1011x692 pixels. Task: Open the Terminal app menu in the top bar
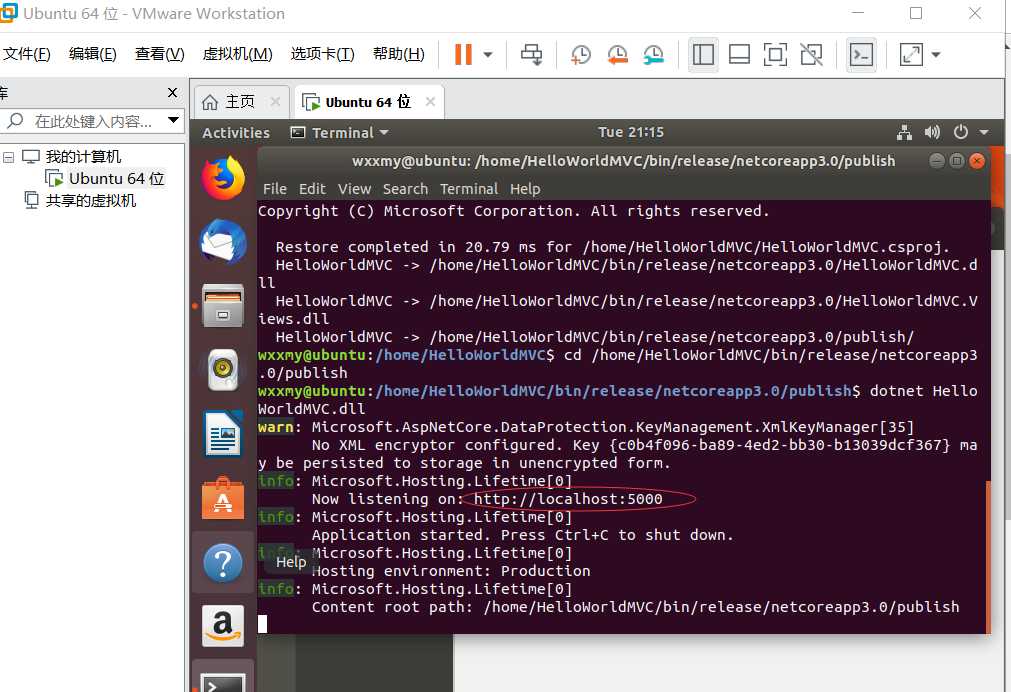pyautogui.click(x=340, y=133)
